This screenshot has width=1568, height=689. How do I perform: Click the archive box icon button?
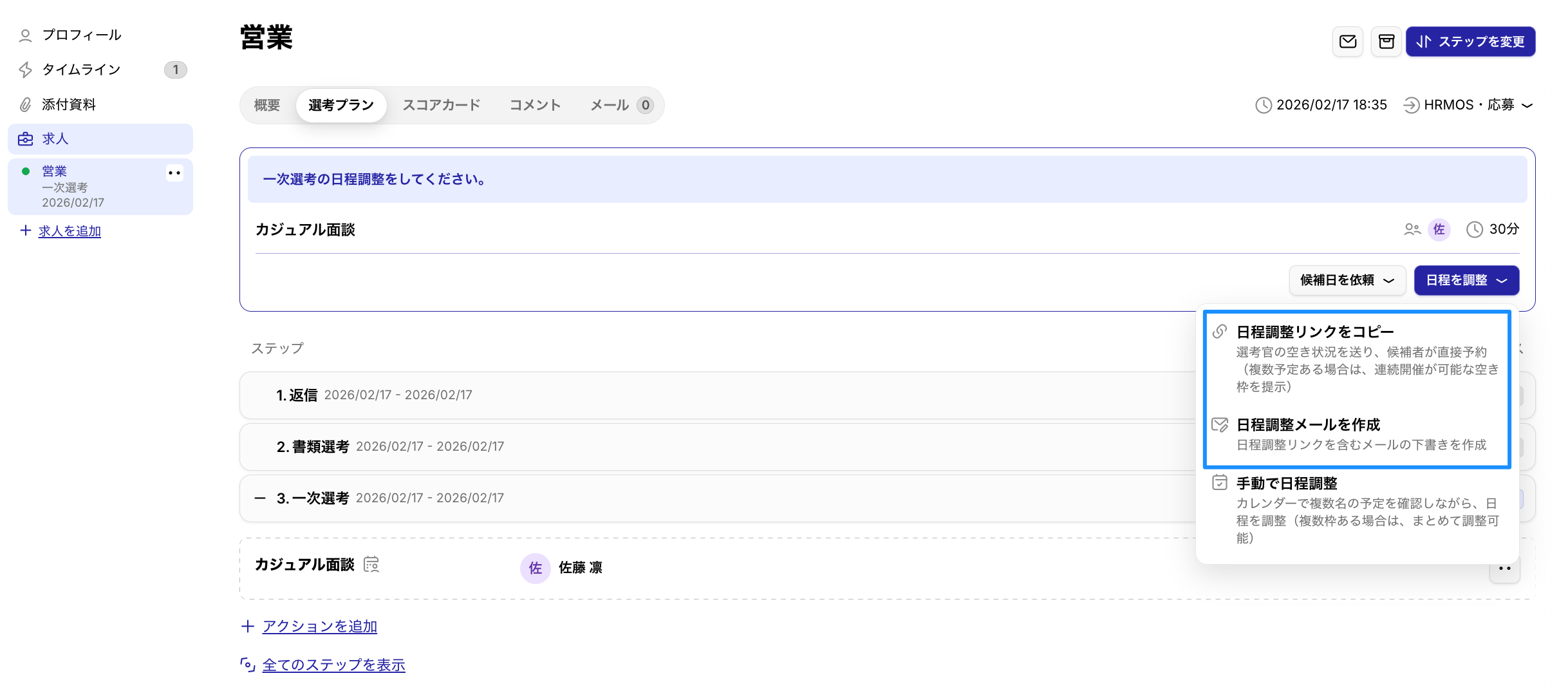click(1386, 42)
